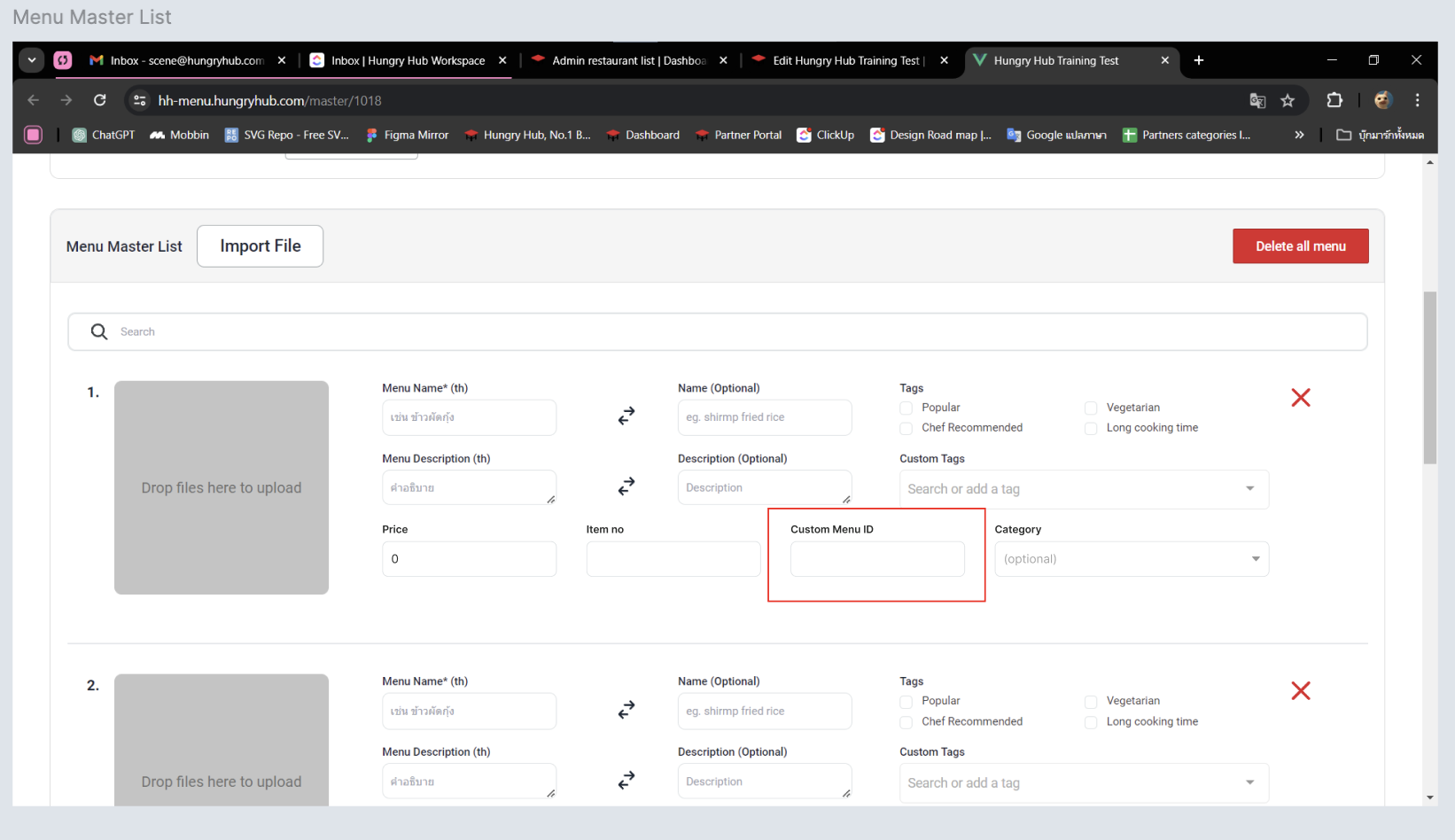Click the search magnifier icon
The height and width of the screenshot is (840, 1455).
[99, 331]
